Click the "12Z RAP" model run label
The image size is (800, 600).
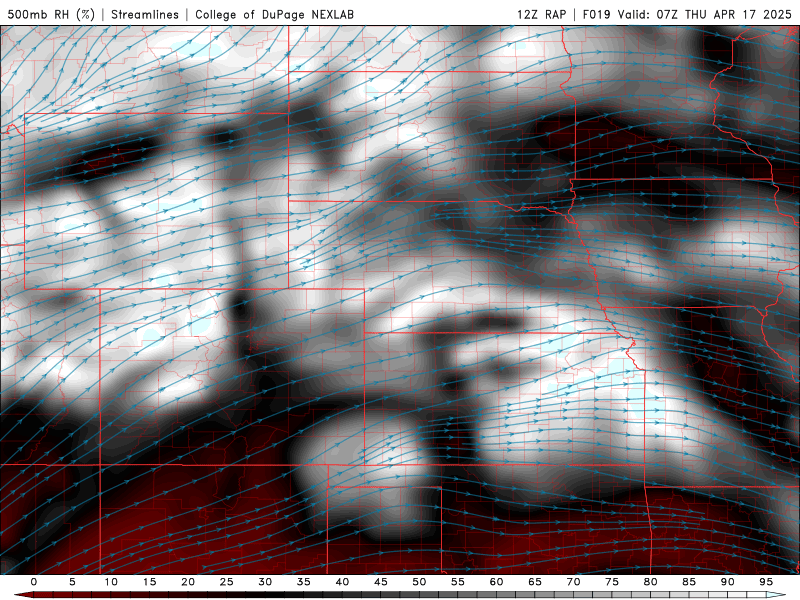click(x=541, y=14)
